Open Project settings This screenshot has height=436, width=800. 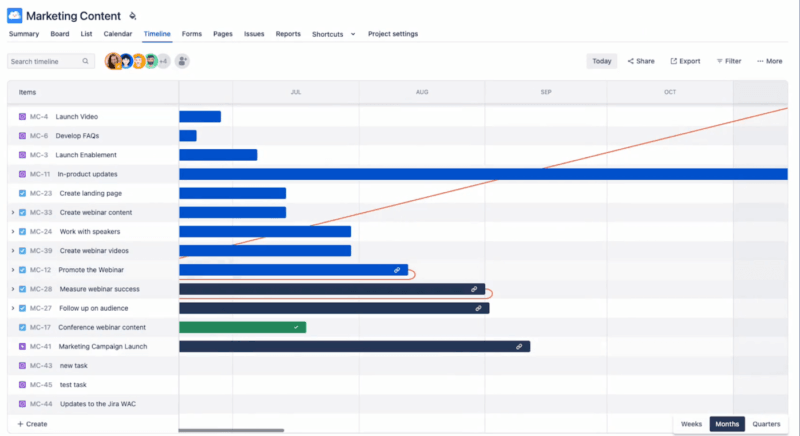(393, 34)
